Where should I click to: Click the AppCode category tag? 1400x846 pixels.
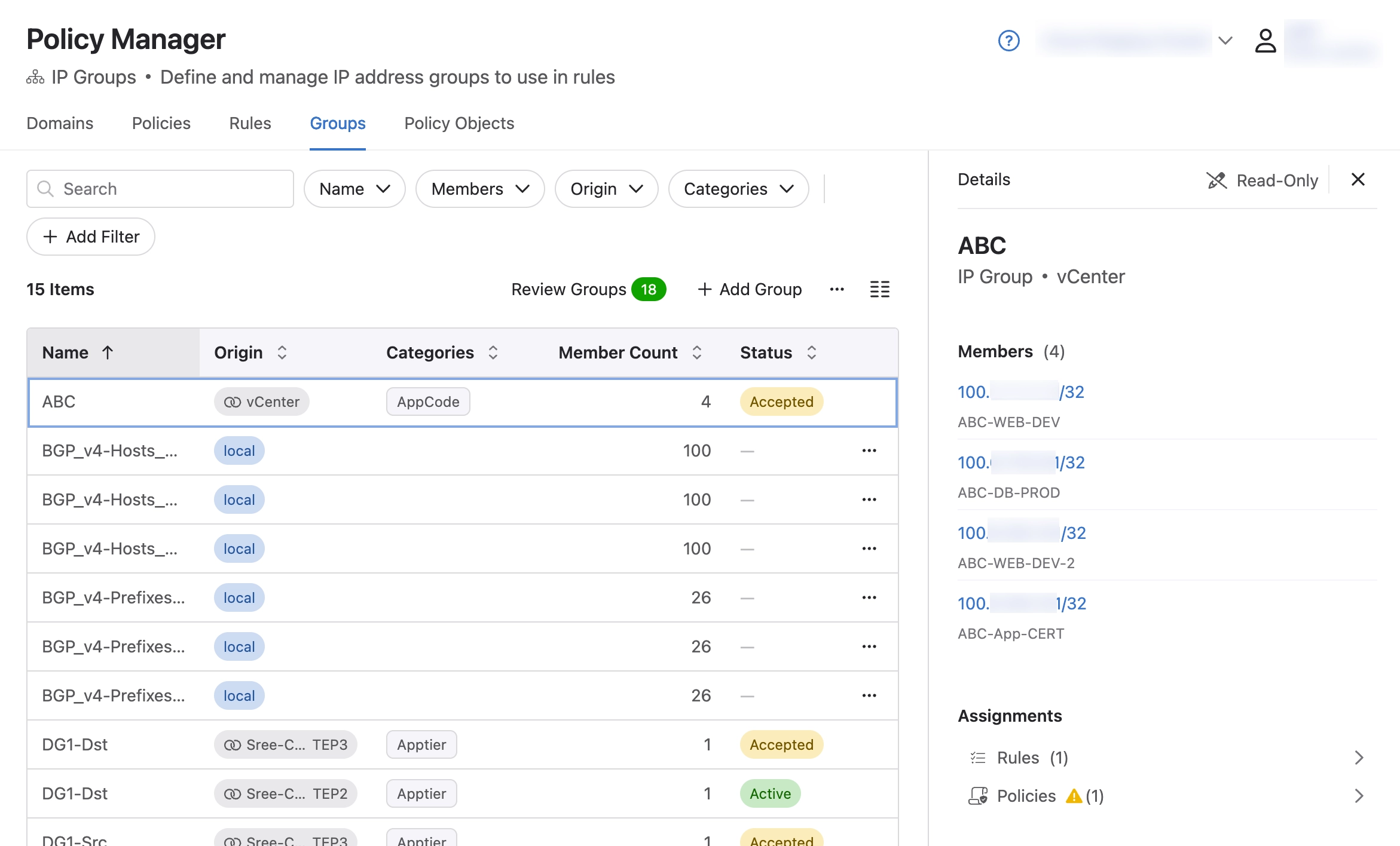[428, 401]
